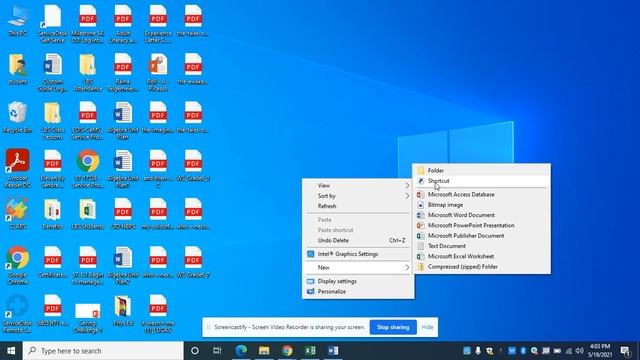Open File Explorer from the taskbar
This screenshot has height=360, width=640.
click(264, 351)
